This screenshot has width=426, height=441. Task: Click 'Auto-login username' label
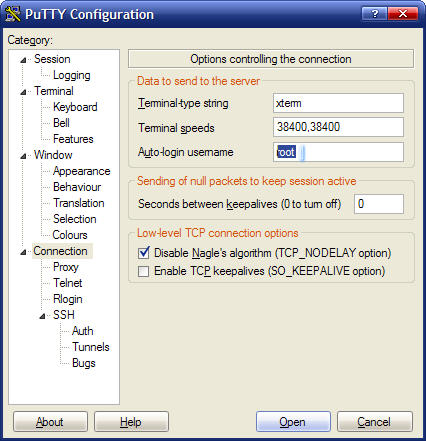(x=186, y=152)
